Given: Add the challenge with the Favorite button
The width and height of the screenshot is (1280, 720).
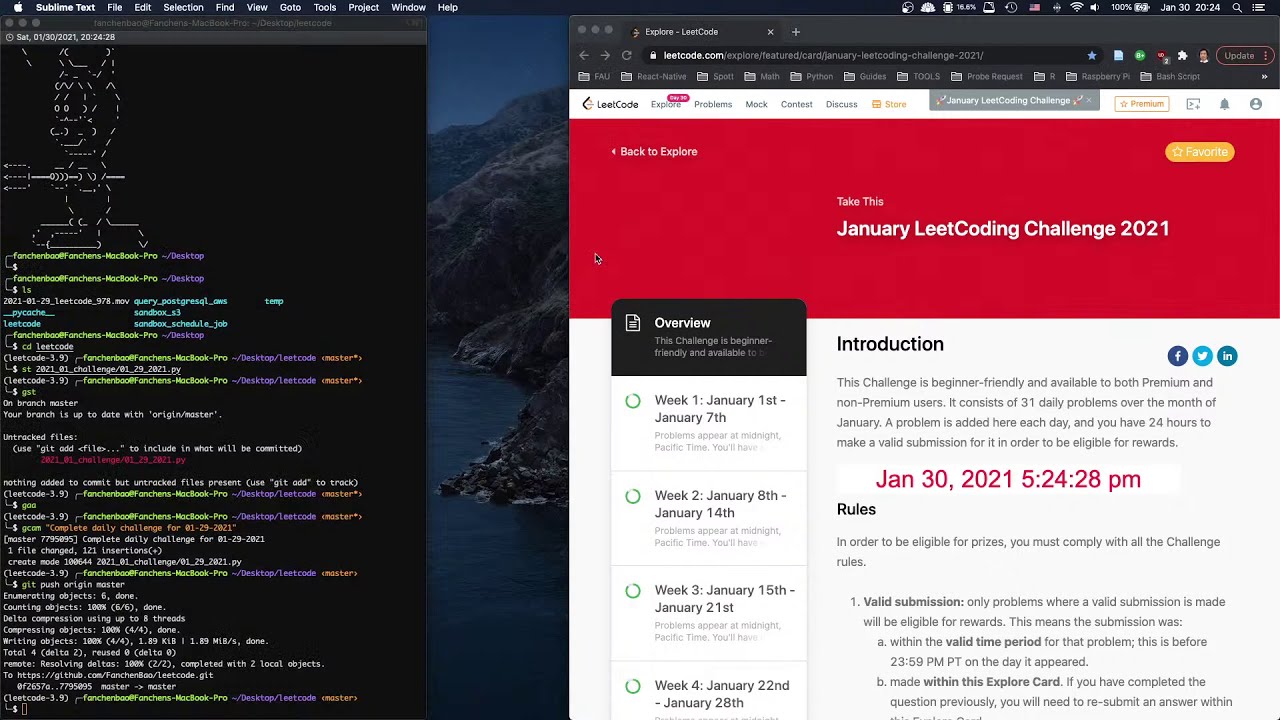Looking at the screenshot, I should (x=1199, y=152).
